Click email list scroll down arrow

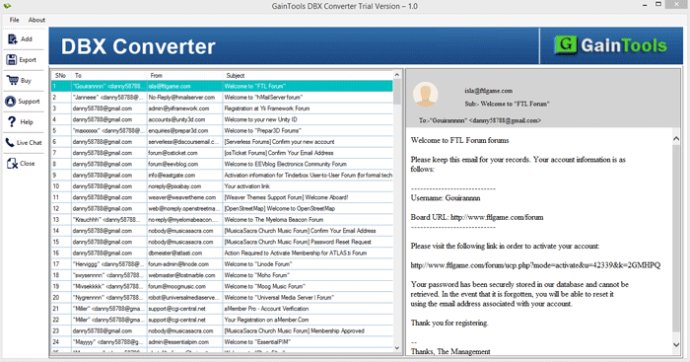pyautogui.click(x=397, y=347)
